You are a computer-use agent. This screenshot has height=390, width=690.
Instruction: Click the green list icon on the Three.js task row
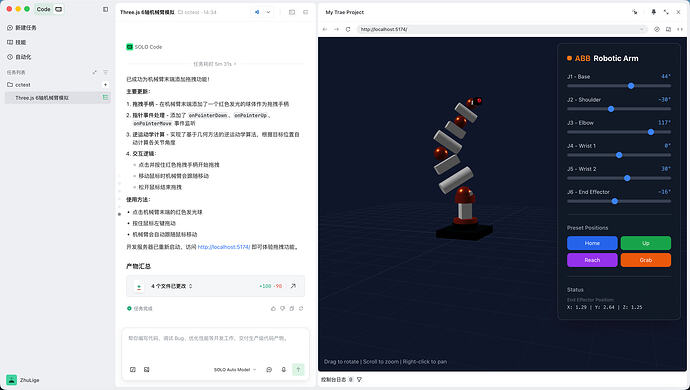(x=105, y=97)
